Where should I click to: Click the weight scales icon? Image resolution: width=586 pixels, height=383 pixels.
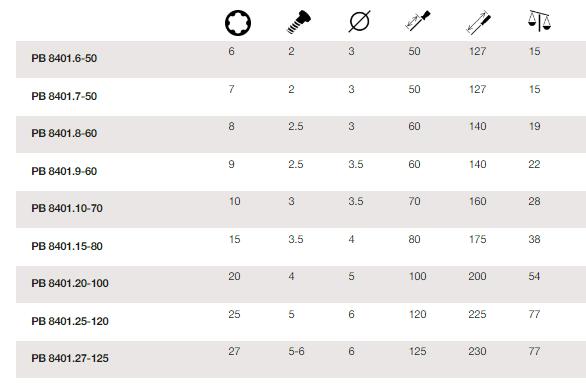pos(539,21)
